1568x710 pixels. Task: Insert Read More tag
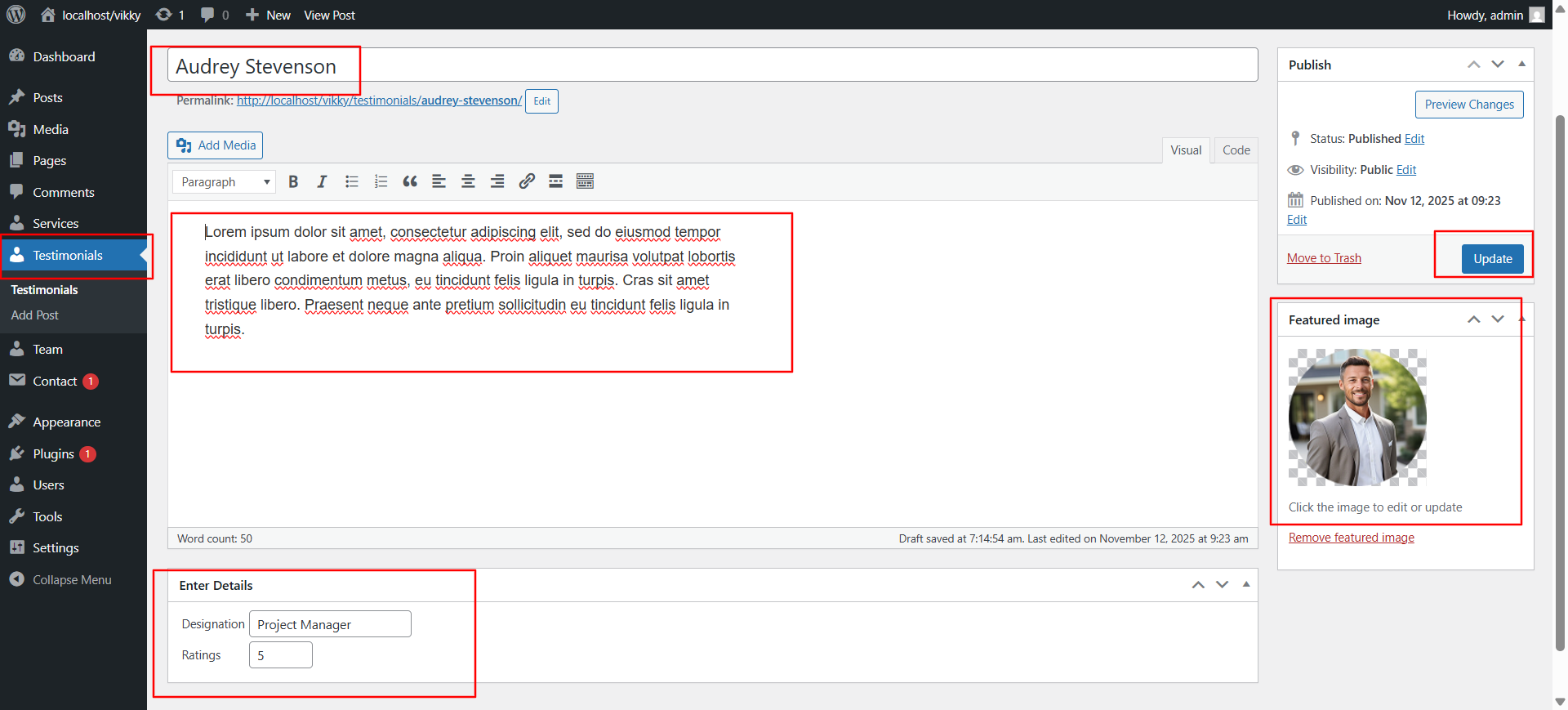(555, 181)
